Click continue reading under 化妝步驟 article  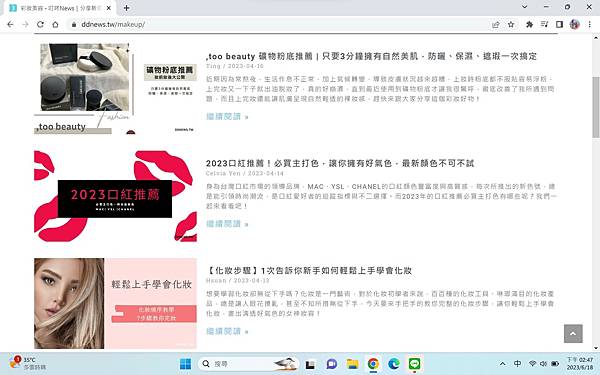click(x=227, y=331)
